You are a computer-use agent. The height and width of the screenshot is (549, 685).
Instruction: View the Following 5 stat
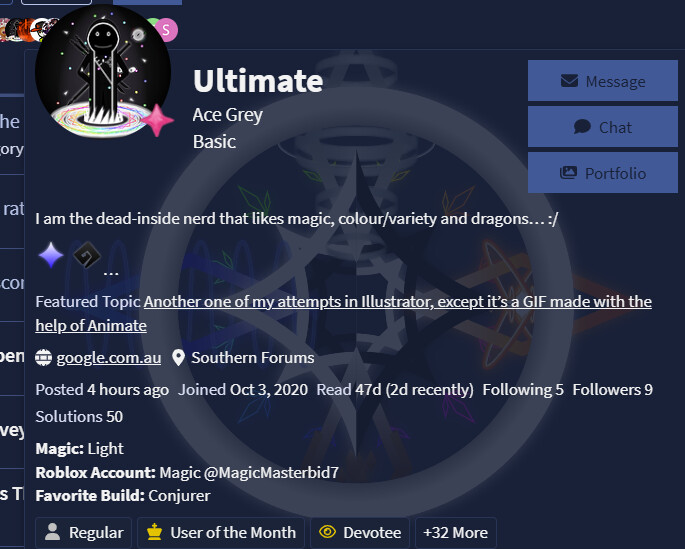[523, 390]
